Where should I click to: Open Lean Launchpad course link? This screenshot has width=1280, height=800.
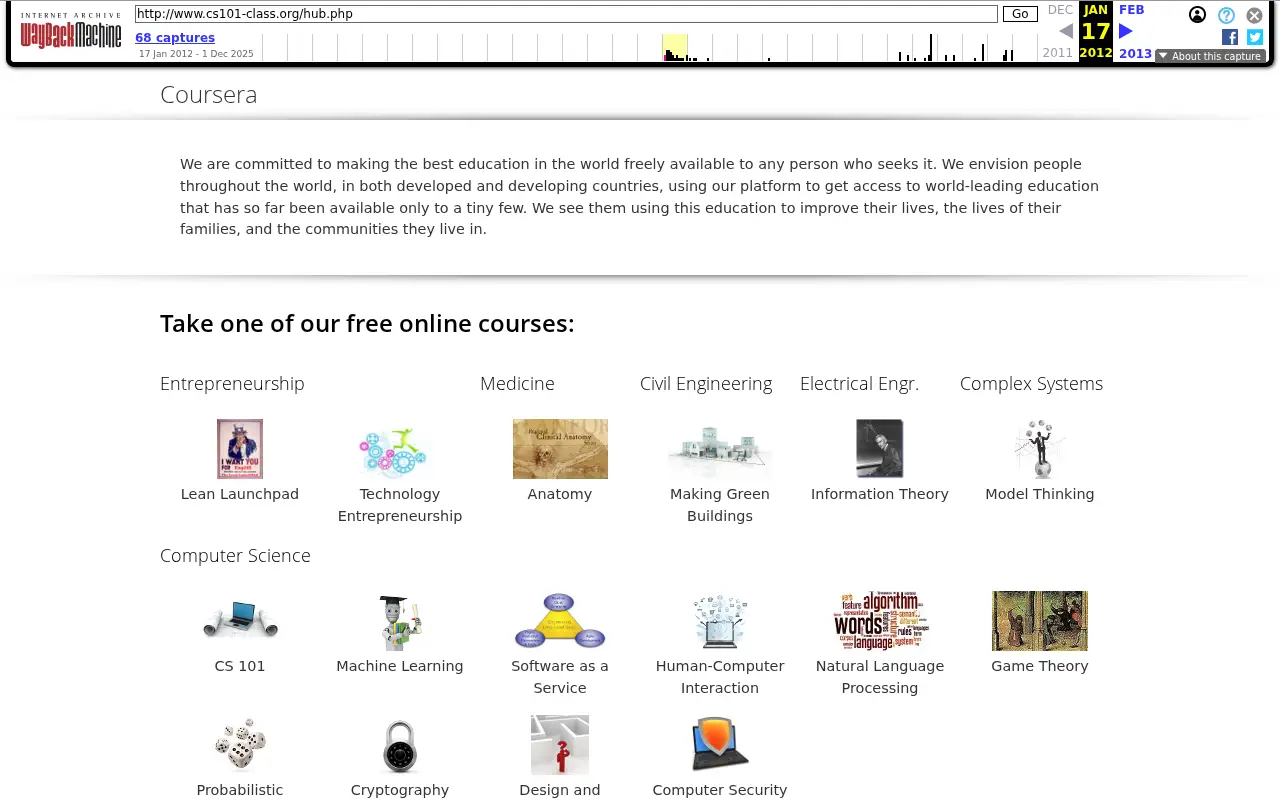[240, 494]
